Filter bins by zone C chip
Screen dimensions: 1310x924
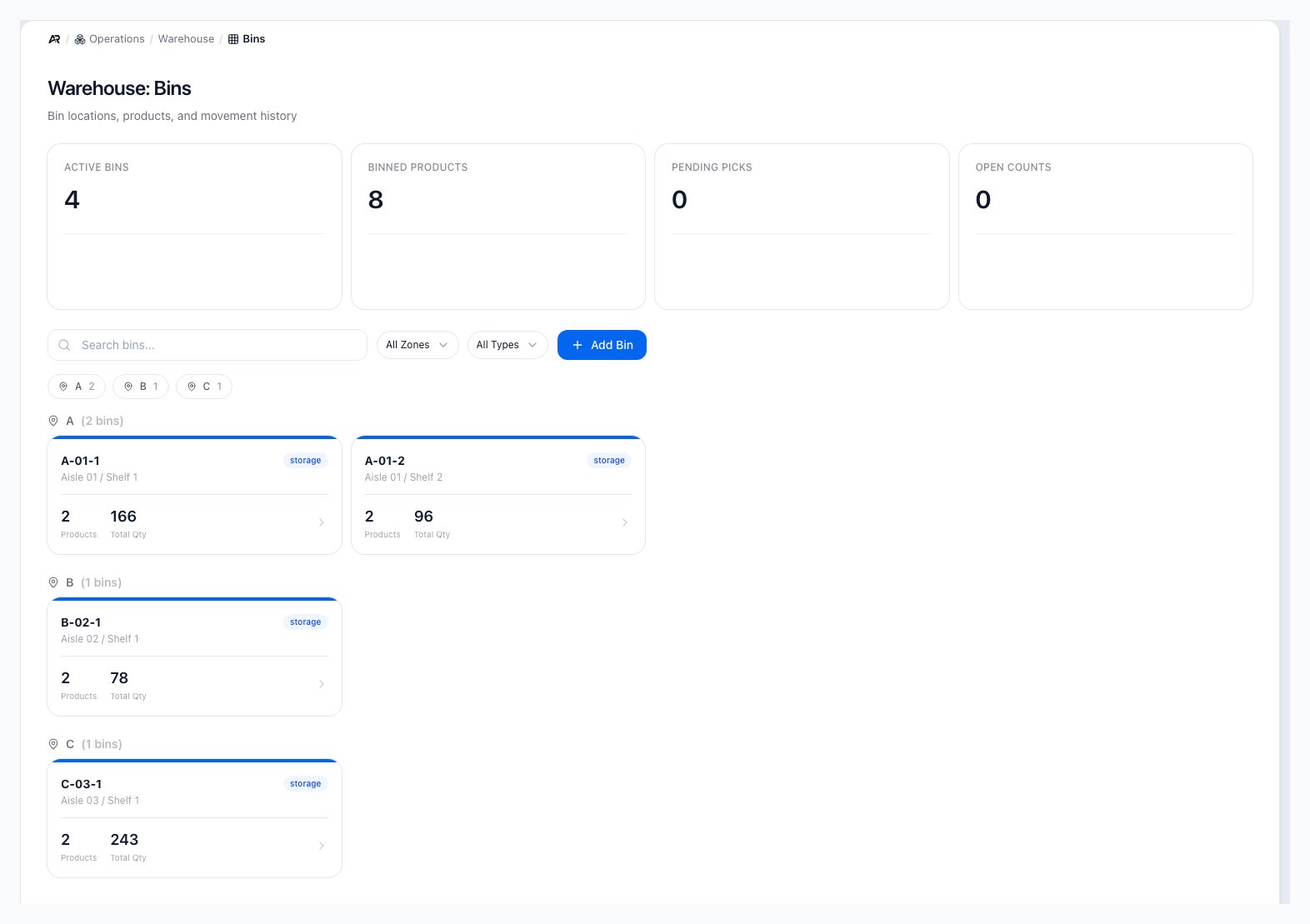[x=204, y=387]
